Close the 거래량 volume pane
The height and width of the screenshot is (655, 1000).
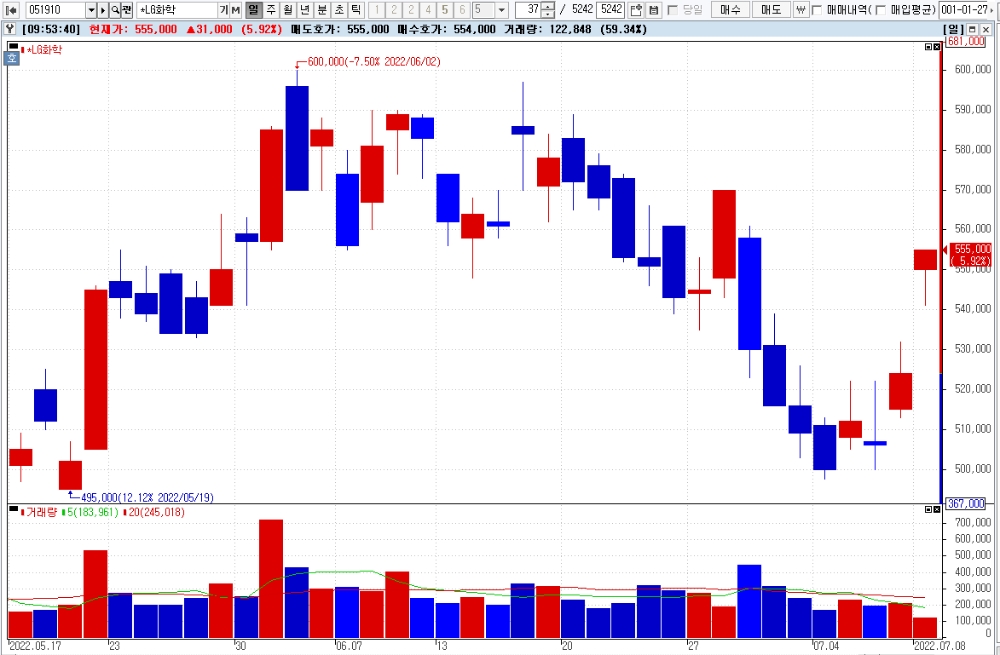pos(936,509)
